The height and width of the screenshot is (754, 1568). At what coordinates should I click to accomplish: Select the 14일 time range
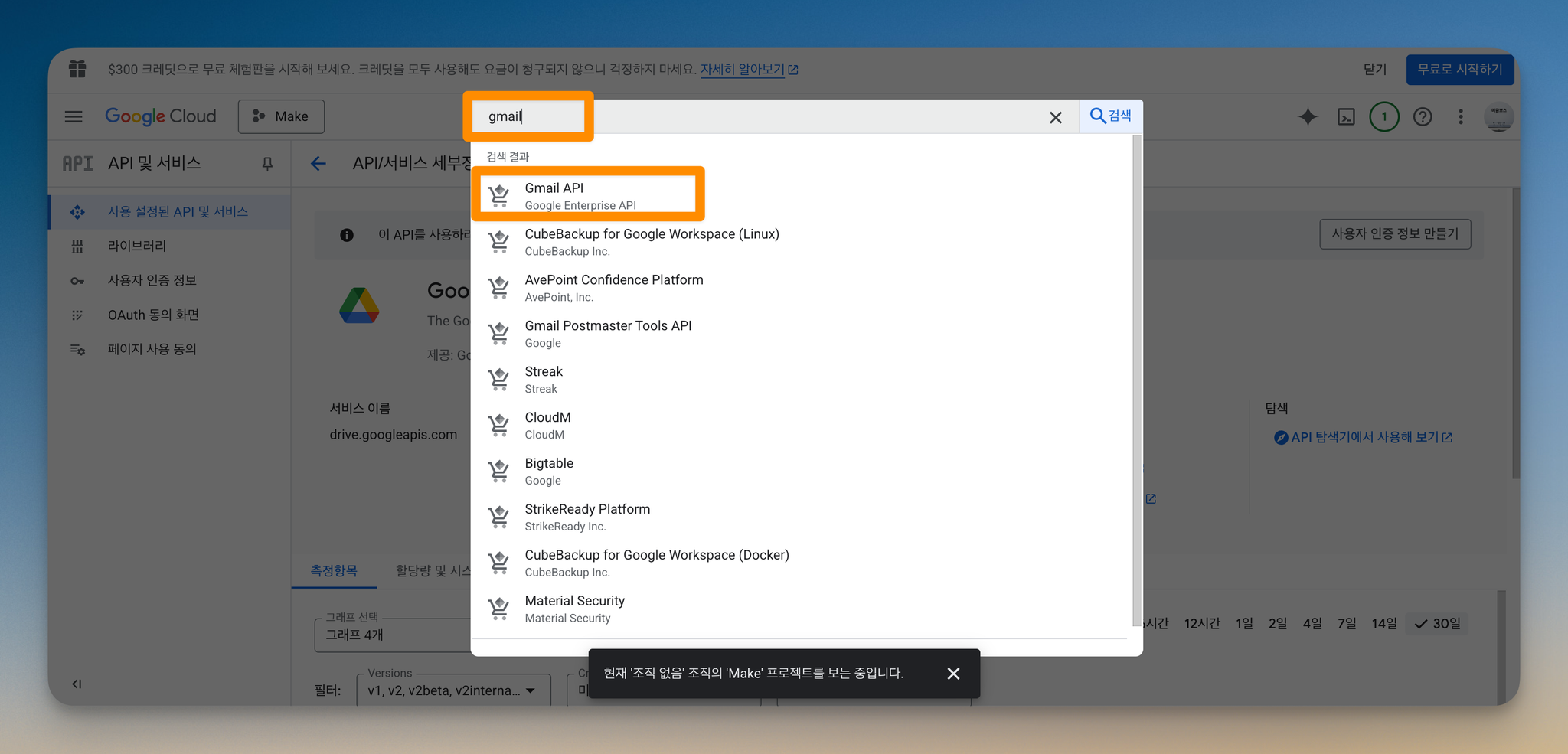[1384, 623]
